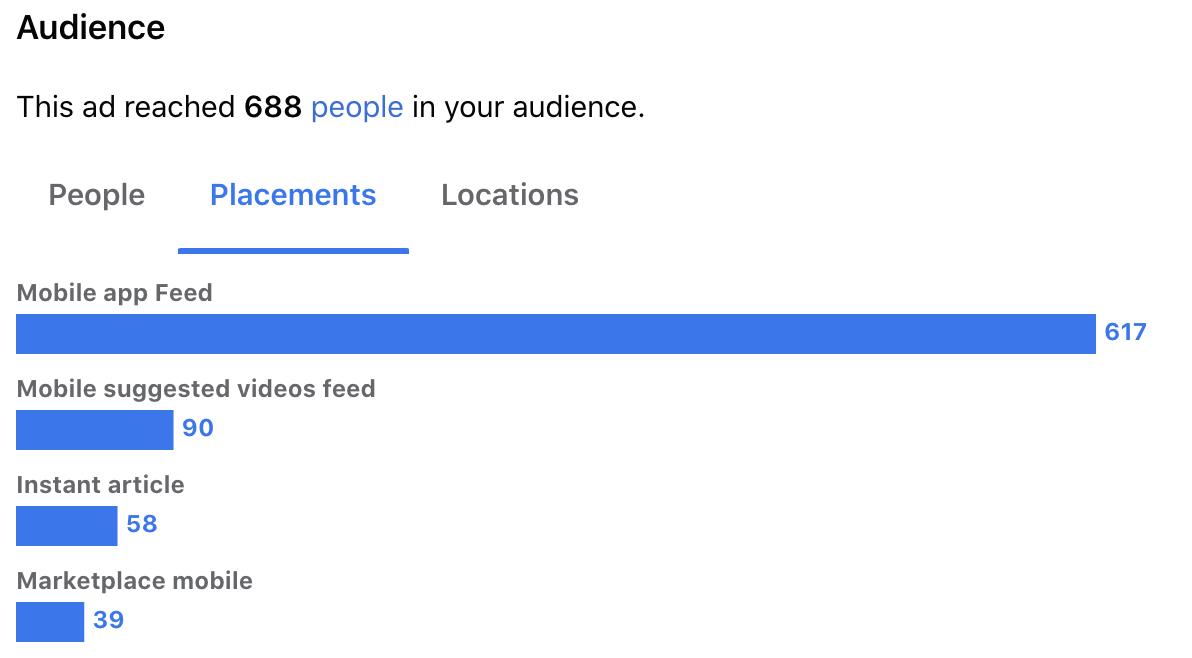Image resolution: width=1192 pixels, height=658 pixels.
Task: Click the Audience heading
Action: [90, 27]
